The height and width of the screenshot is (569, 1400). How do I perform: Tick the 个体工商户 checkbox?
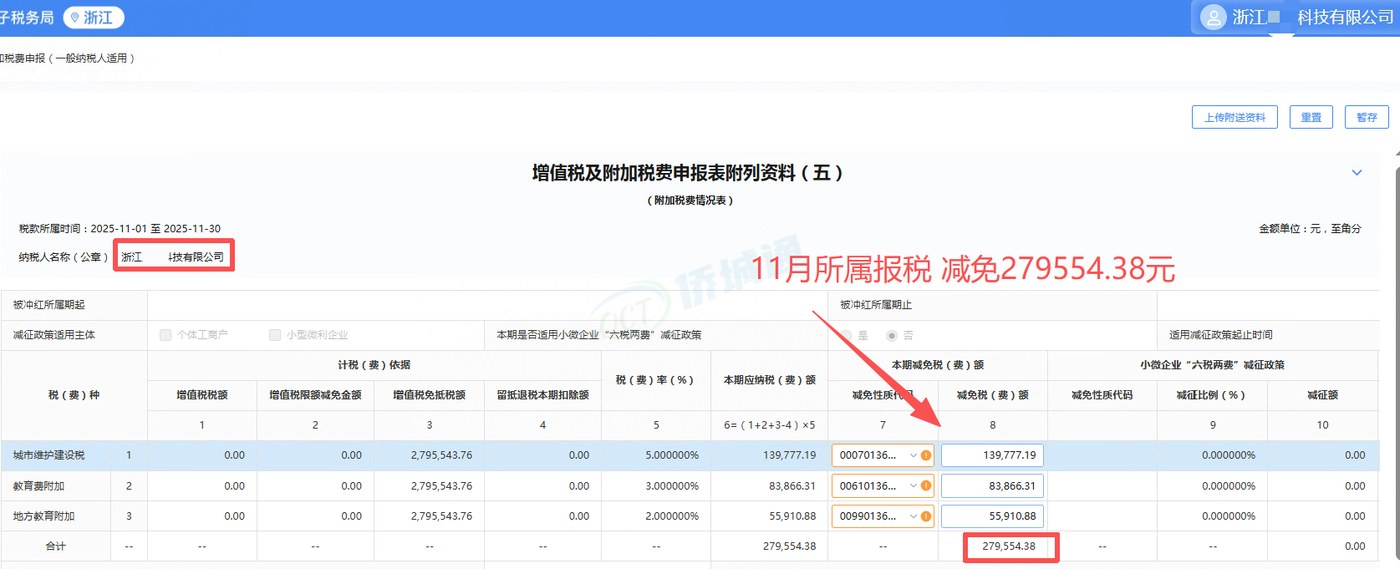click(165, 335)
